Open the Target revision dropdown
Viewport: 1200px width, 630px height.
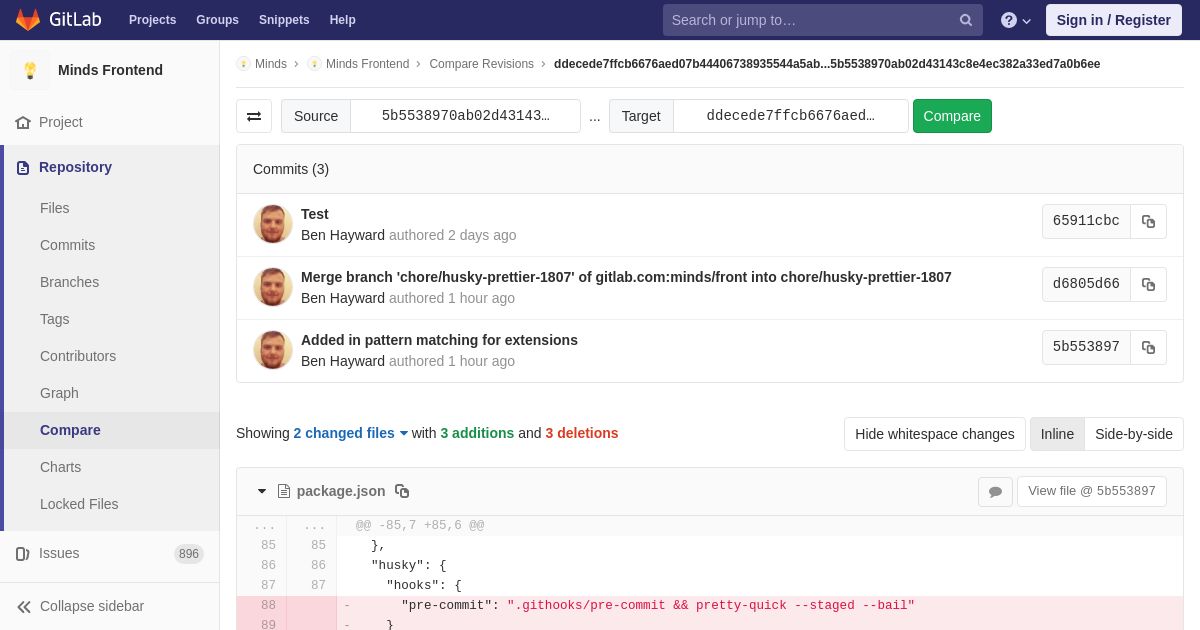[x=790, y=116]
